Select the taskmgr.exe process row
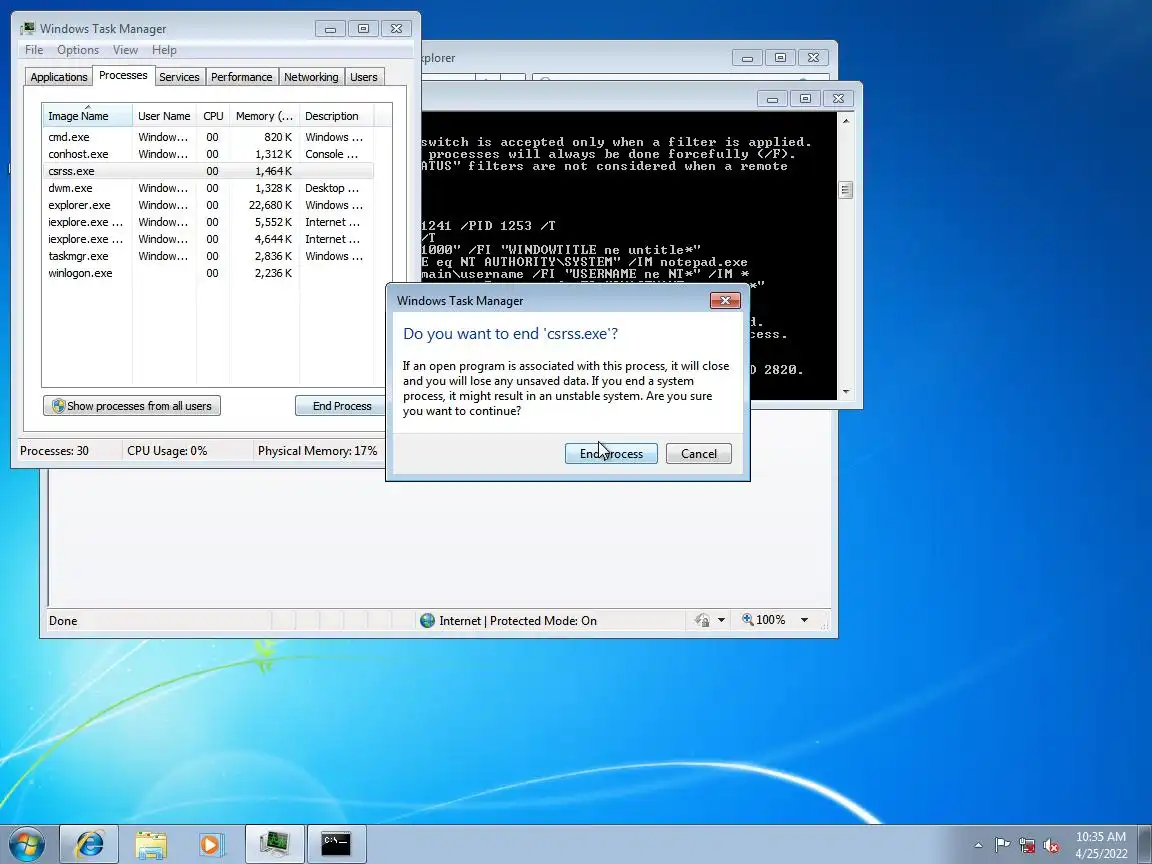Image resolution: width=1152 pixels, height=864 pixels. tap(208, 255)
